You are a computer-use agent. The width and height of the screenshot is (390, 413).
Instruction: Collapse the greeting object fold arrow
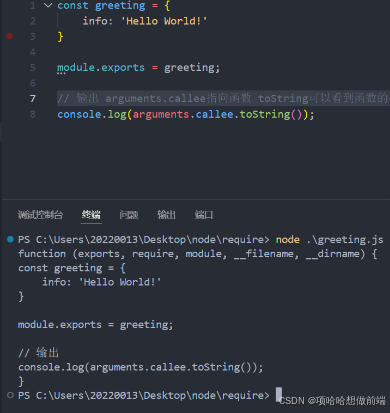point(48,5)
